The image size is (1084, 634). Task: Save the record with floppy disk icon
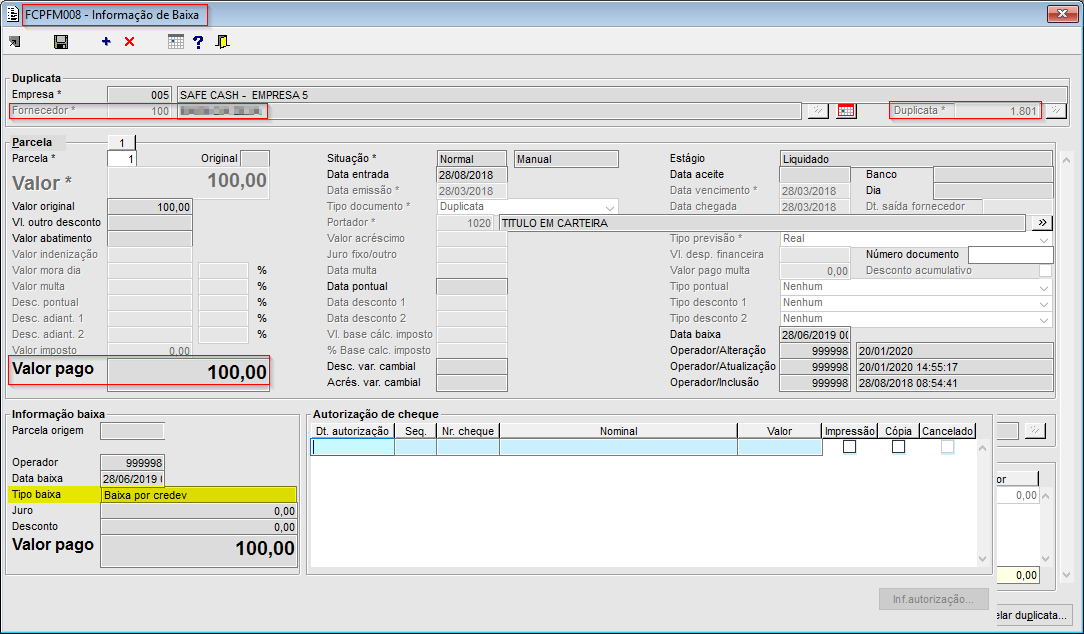(x=61, y=42)
